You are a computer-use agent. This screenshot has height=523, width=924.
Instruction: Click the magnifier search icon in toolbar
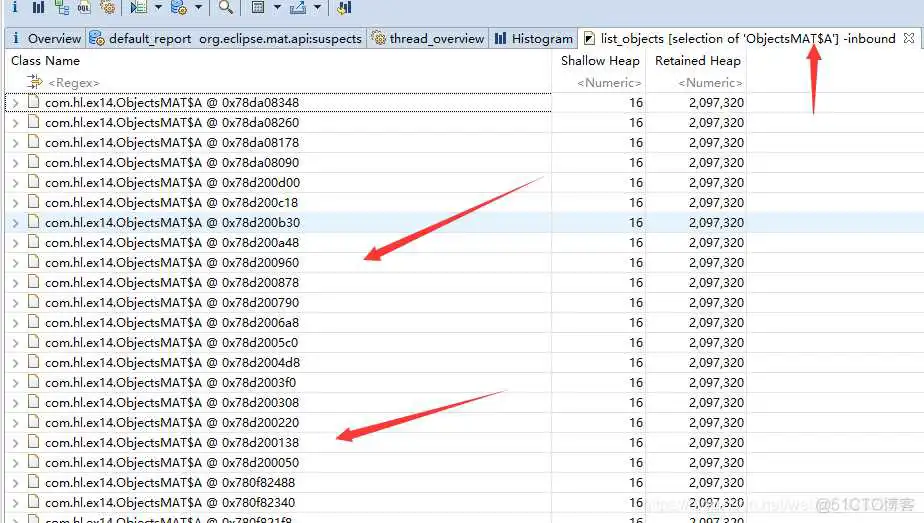tap(226, 7)
